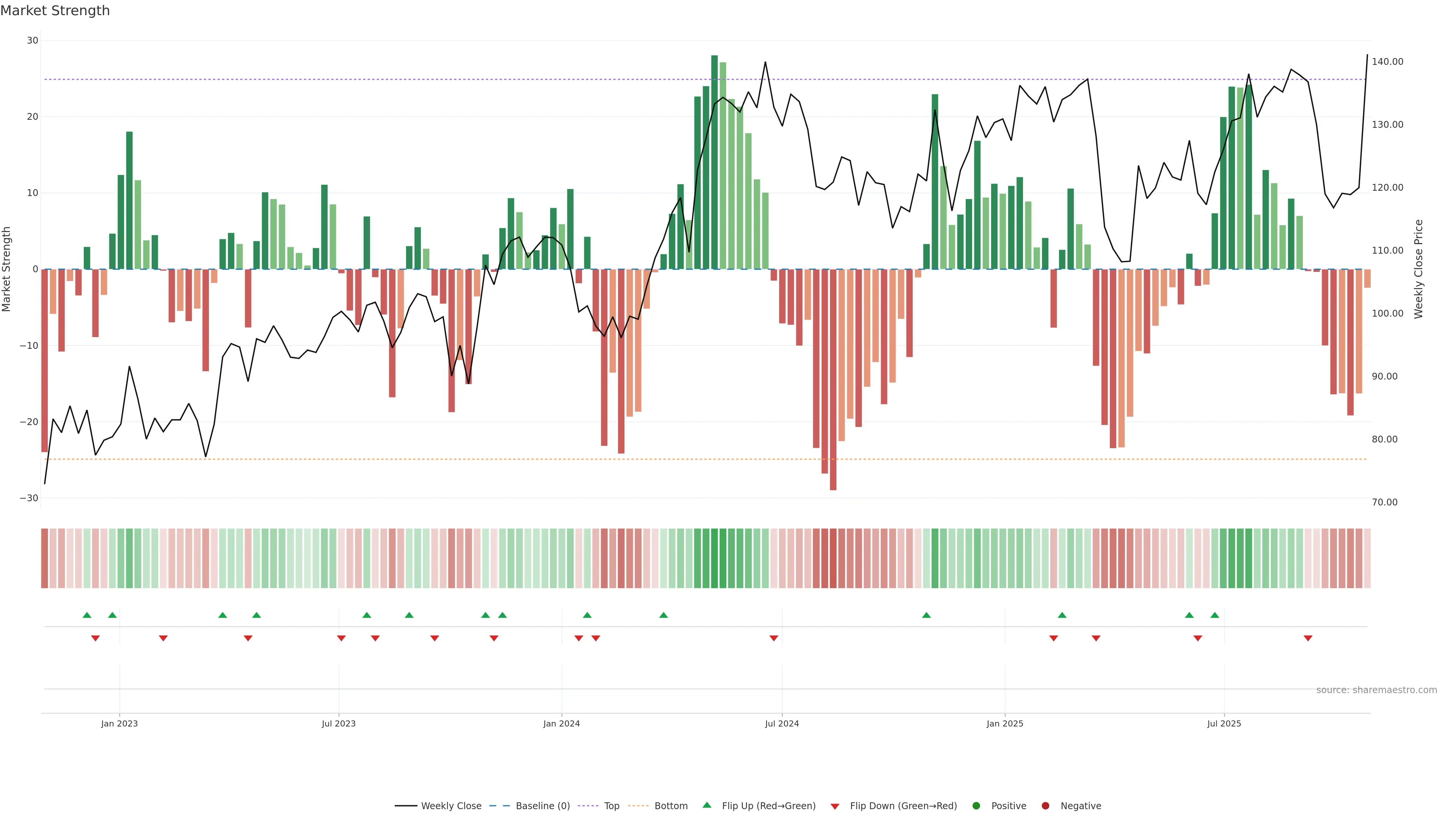This screenshot has width=1456, height=819.
Task: Click the Flip Up green triangle legend icon
Action: 706,805
